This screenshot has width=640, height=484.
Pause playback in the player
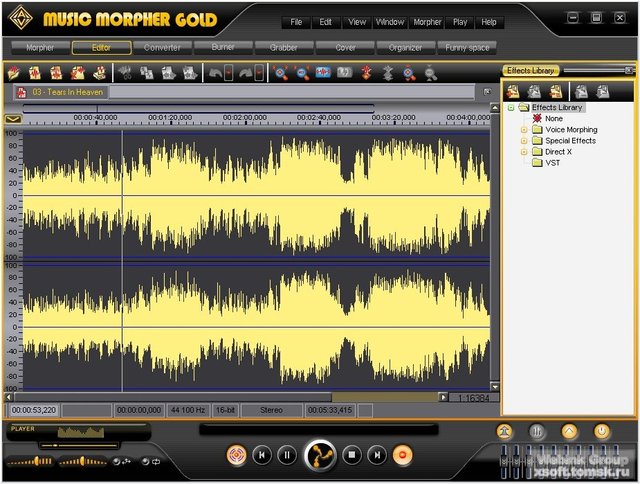coord(287,455)
